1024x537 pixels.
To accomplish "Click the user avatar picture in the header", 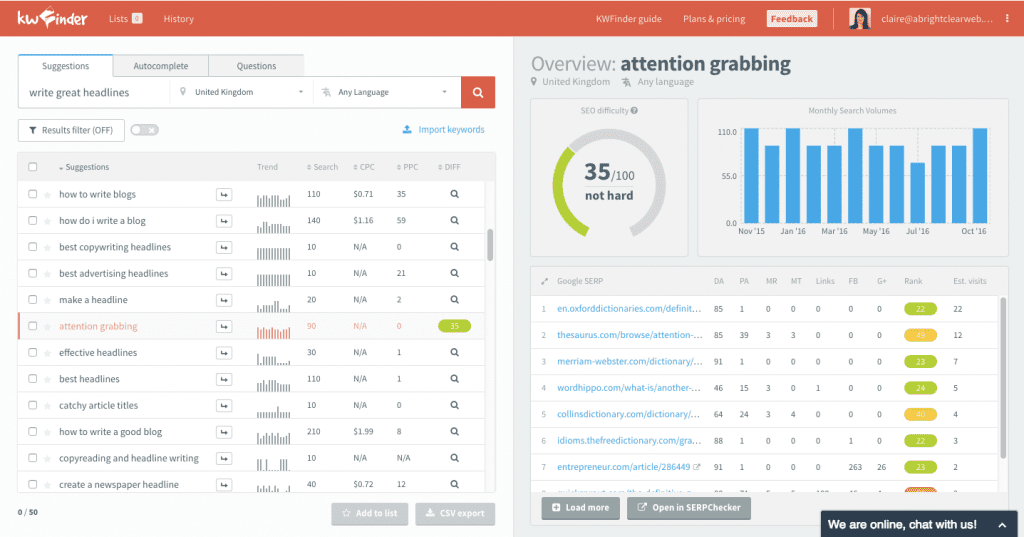I will tap(860, 19).
